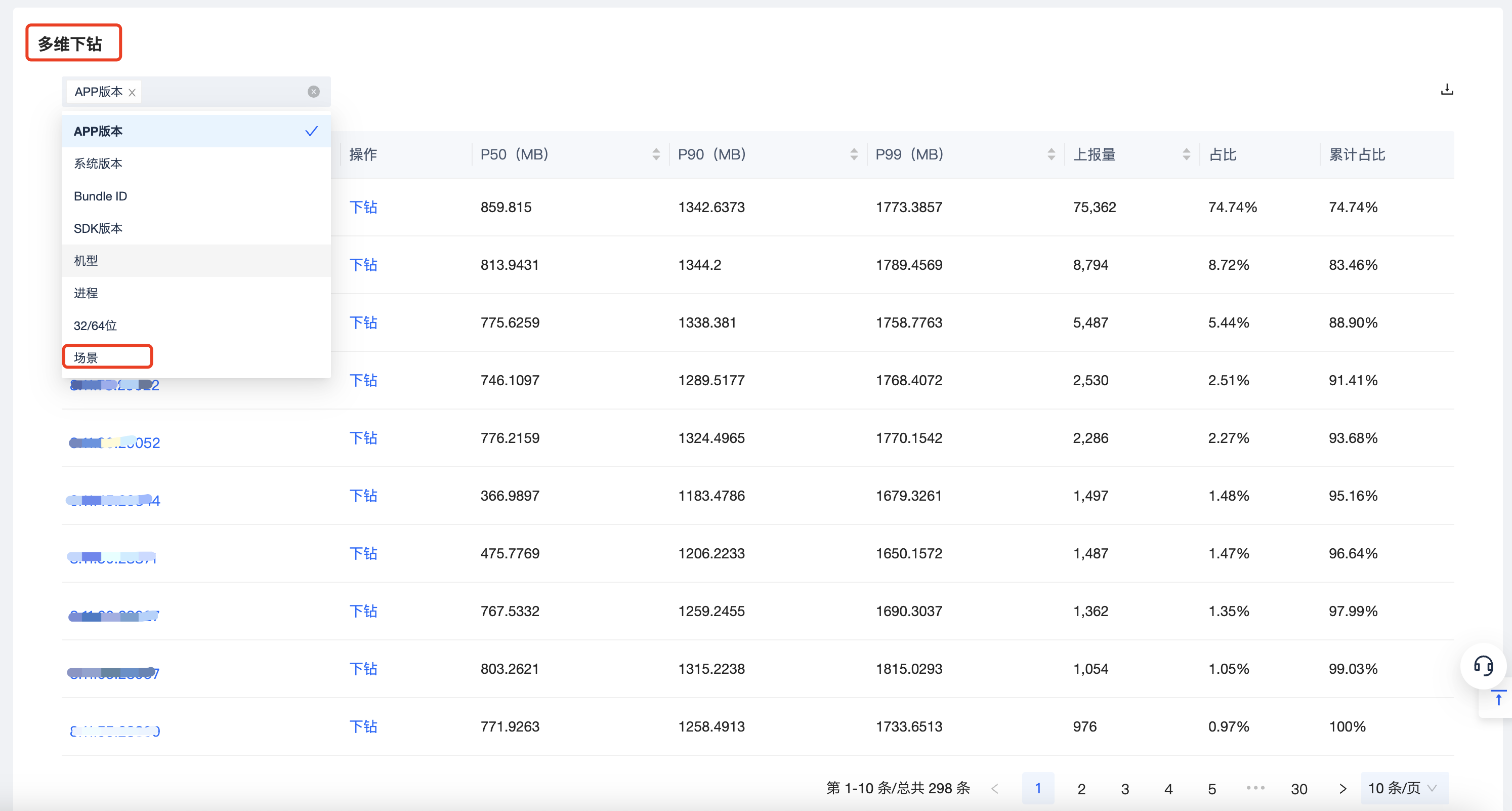Select APP版本 option in dropdown
This screenshot has height=811, width=1512.
point(196,131)
